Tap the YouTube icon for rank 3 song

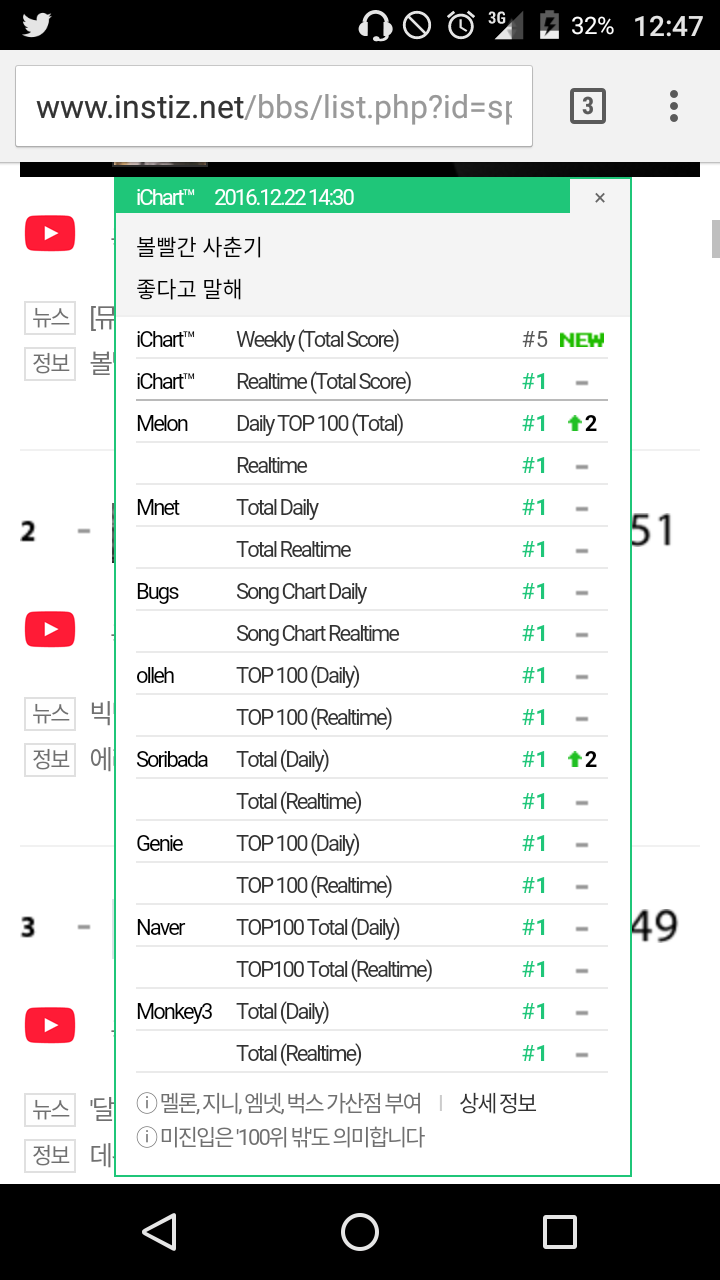pyautogui.click(x=50, y=1025)
